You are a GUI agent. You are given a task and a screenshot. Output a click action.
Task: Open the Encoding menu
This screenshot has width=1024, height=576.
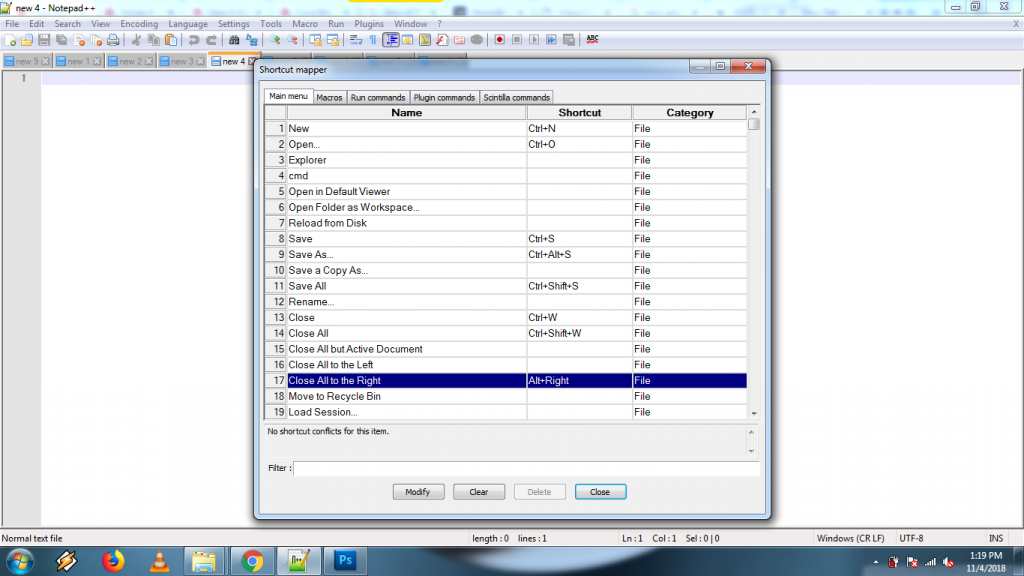click(139, 24)
